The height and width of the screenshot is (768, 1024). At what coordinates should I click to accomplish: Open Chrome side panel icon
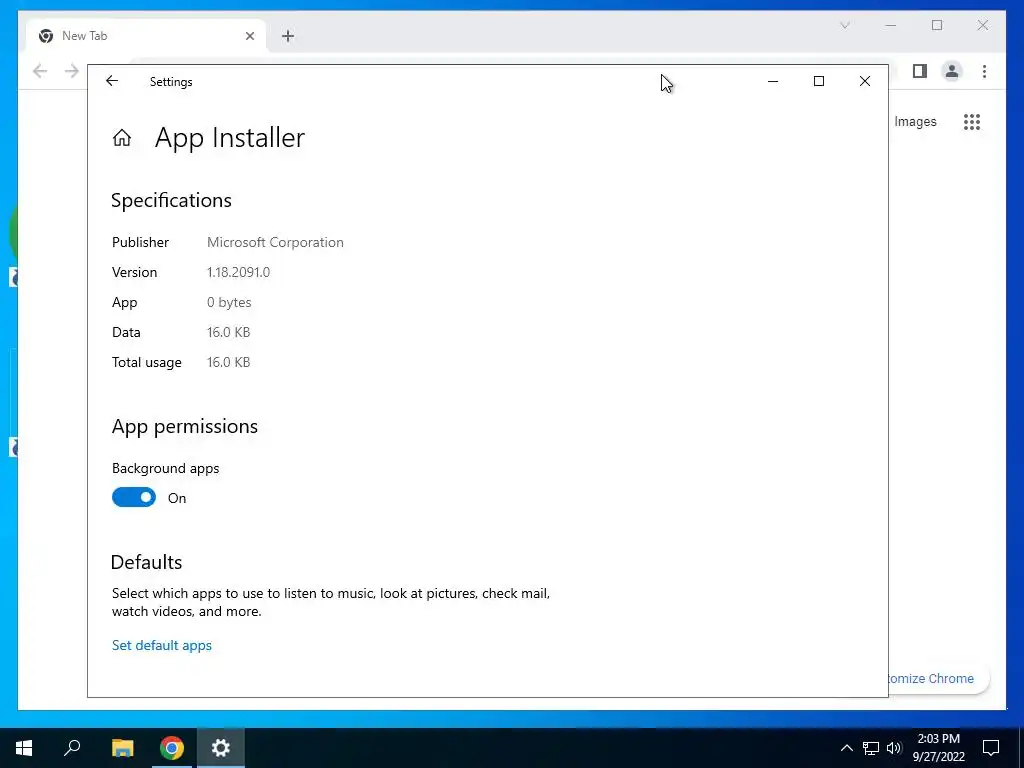point(920,71)
